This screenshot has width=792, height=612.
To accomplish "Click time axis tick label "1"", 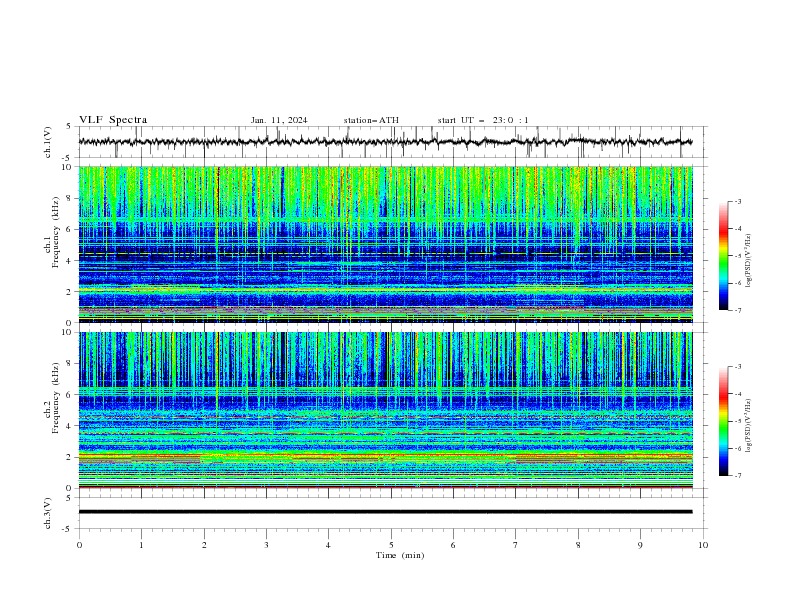I will click(141, 545).
